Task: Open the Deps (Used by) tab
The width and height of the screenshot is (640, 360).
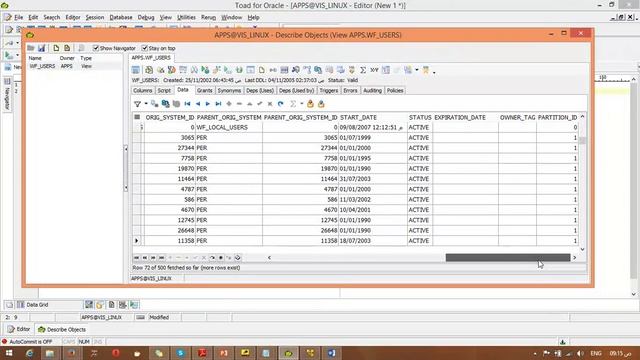Action: [x=296, y=91]
